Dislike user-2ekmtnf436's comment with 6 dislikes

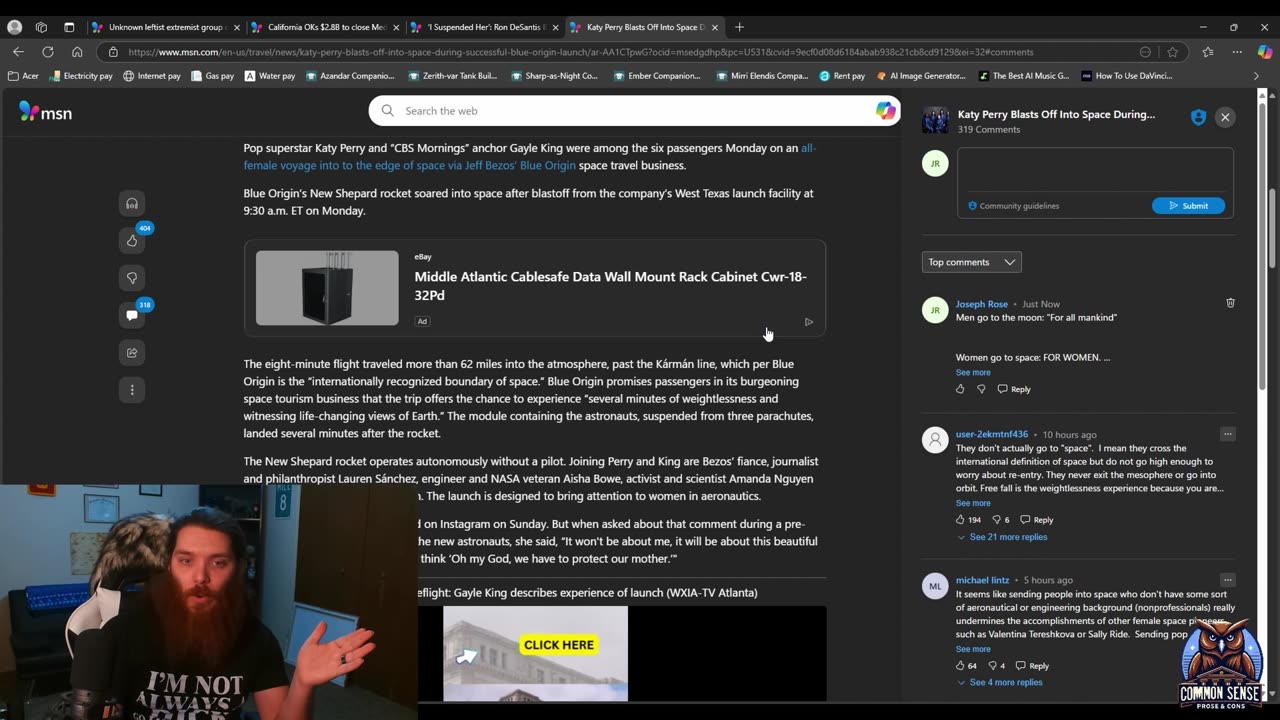(x=996, y=520)
